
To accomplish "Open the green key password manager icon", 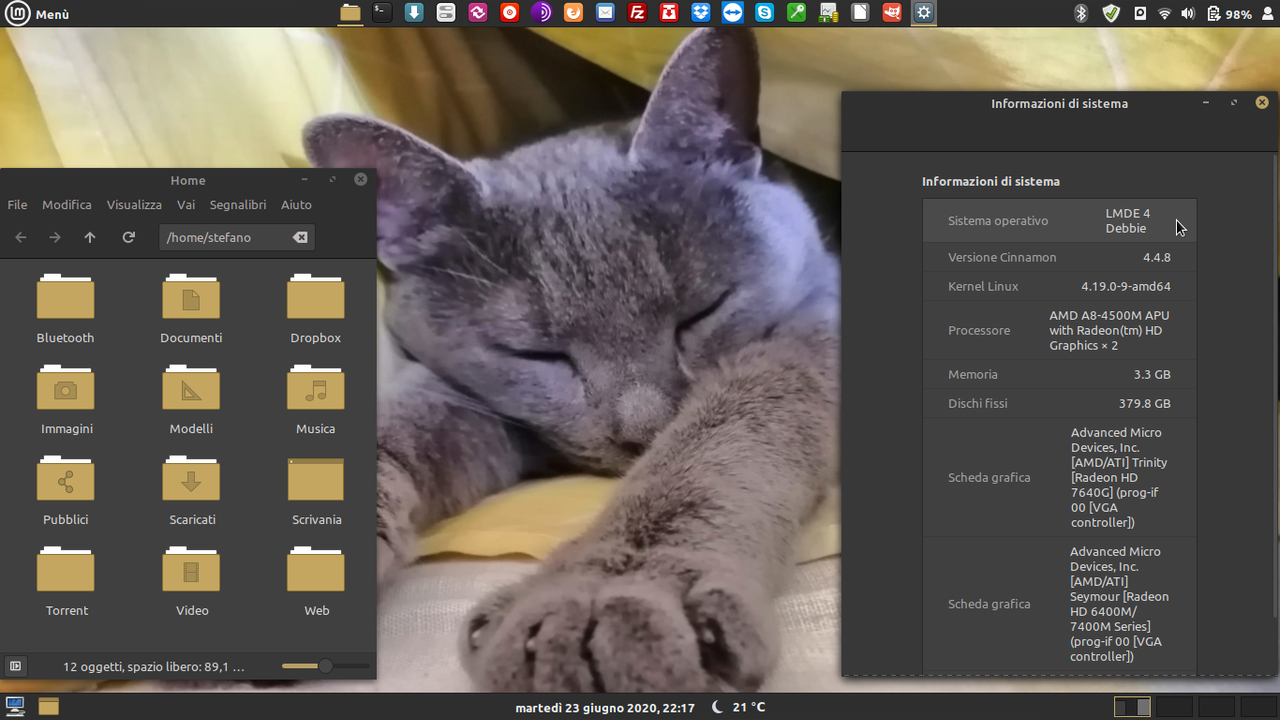I will pos(796,13).
